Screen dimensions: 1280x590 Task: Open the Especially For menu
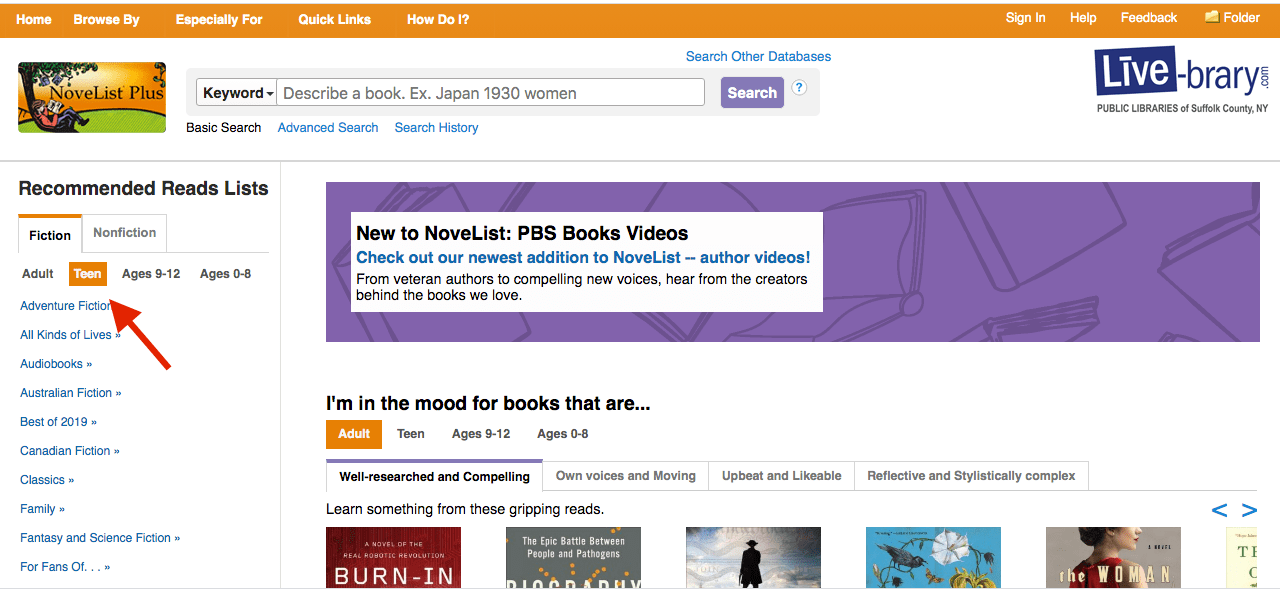coord(219,19)
